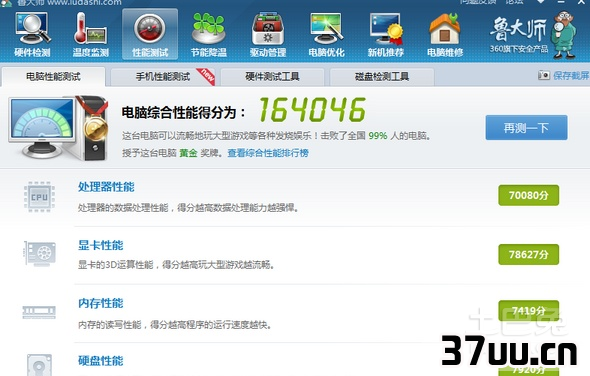Switch to 电脑性能测试 tab
The image size is (590, 376).
click(x=53, y=77)
